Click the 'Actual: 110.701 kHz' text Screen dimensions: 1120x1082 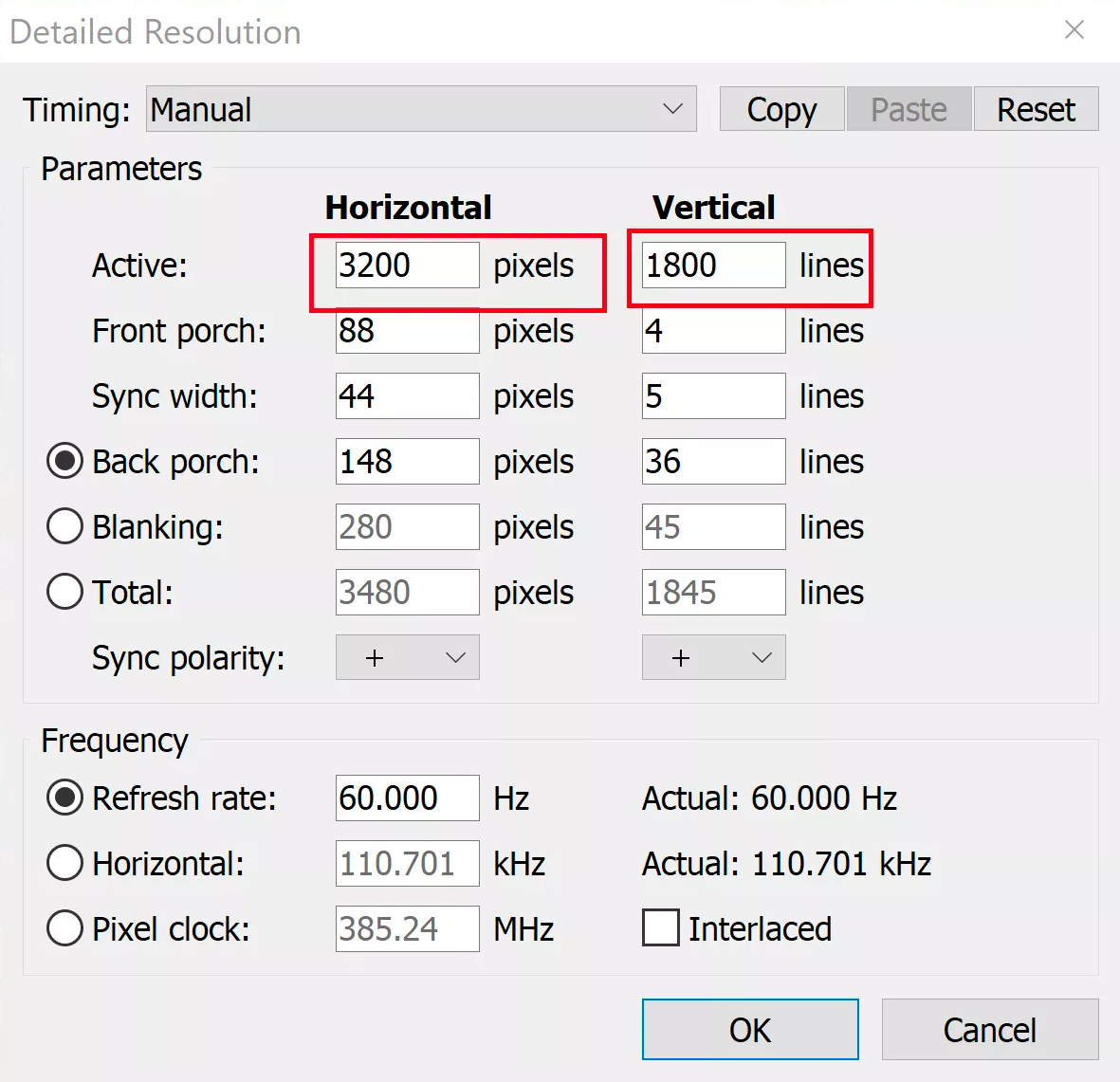click(786, 863)
